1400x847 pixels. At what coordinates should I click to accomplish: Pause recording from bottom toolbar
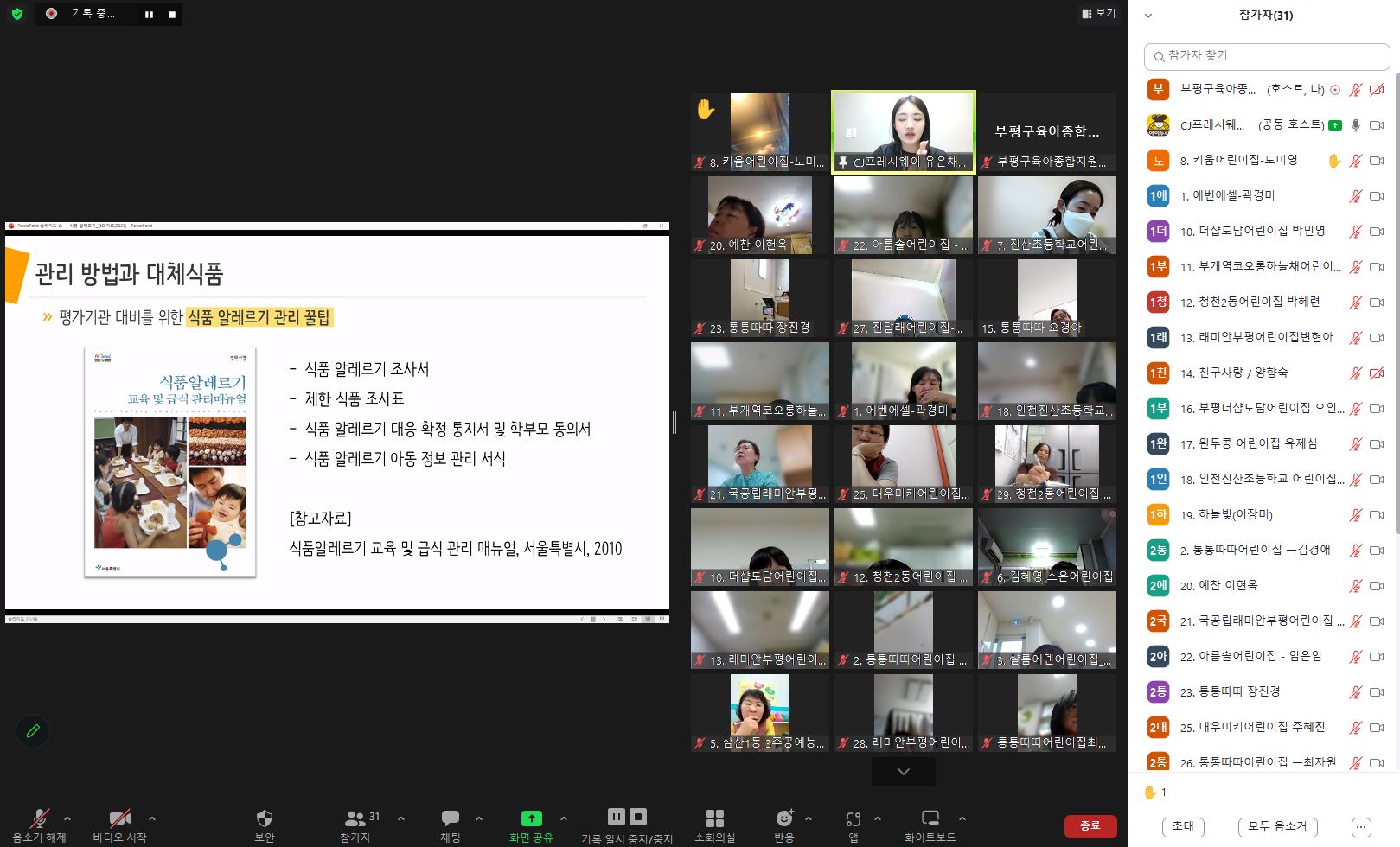pos(616,817)
